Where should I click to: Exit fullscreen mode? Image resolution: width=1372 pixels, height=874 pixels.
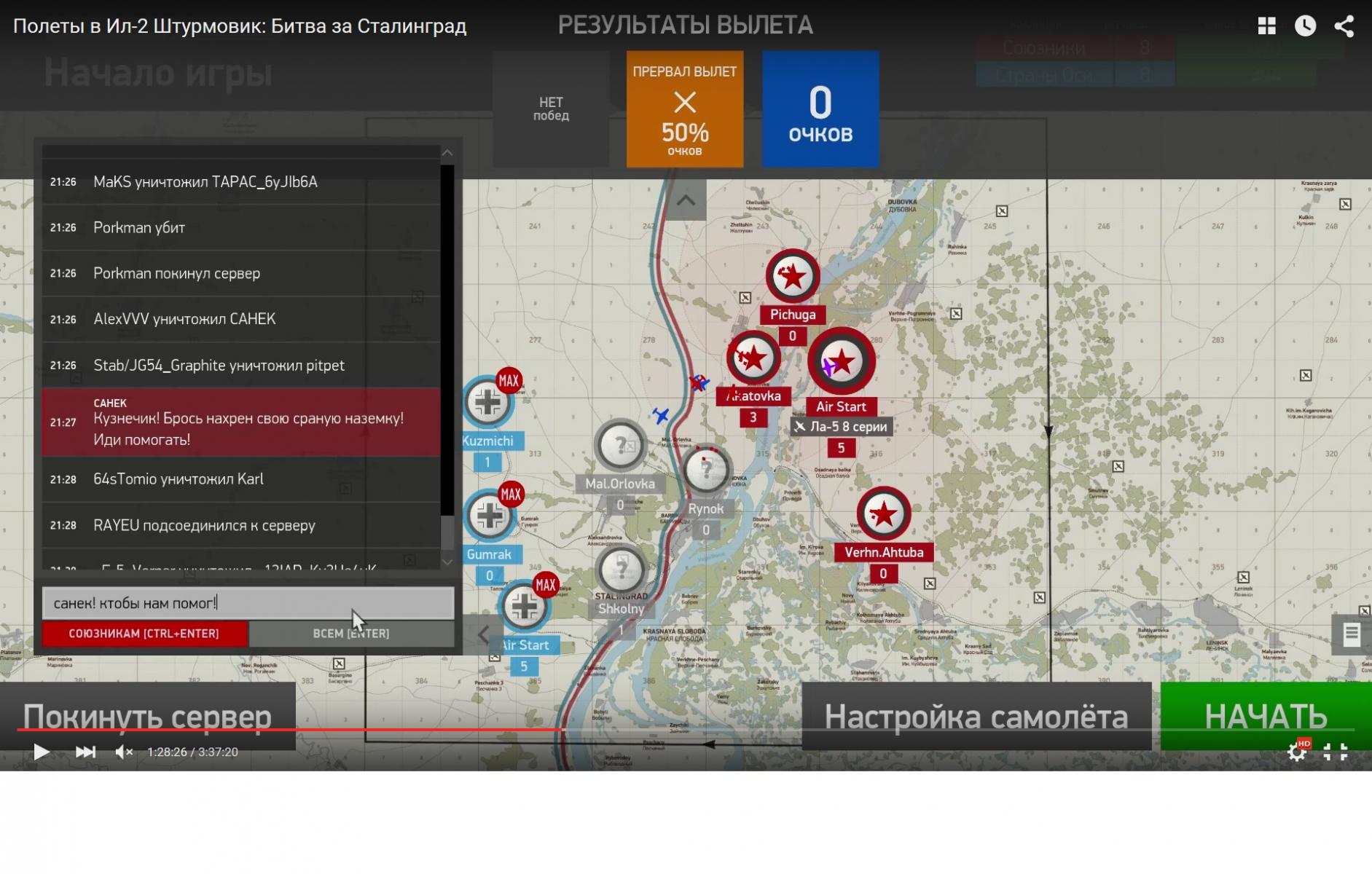(x=1336, y=752)
